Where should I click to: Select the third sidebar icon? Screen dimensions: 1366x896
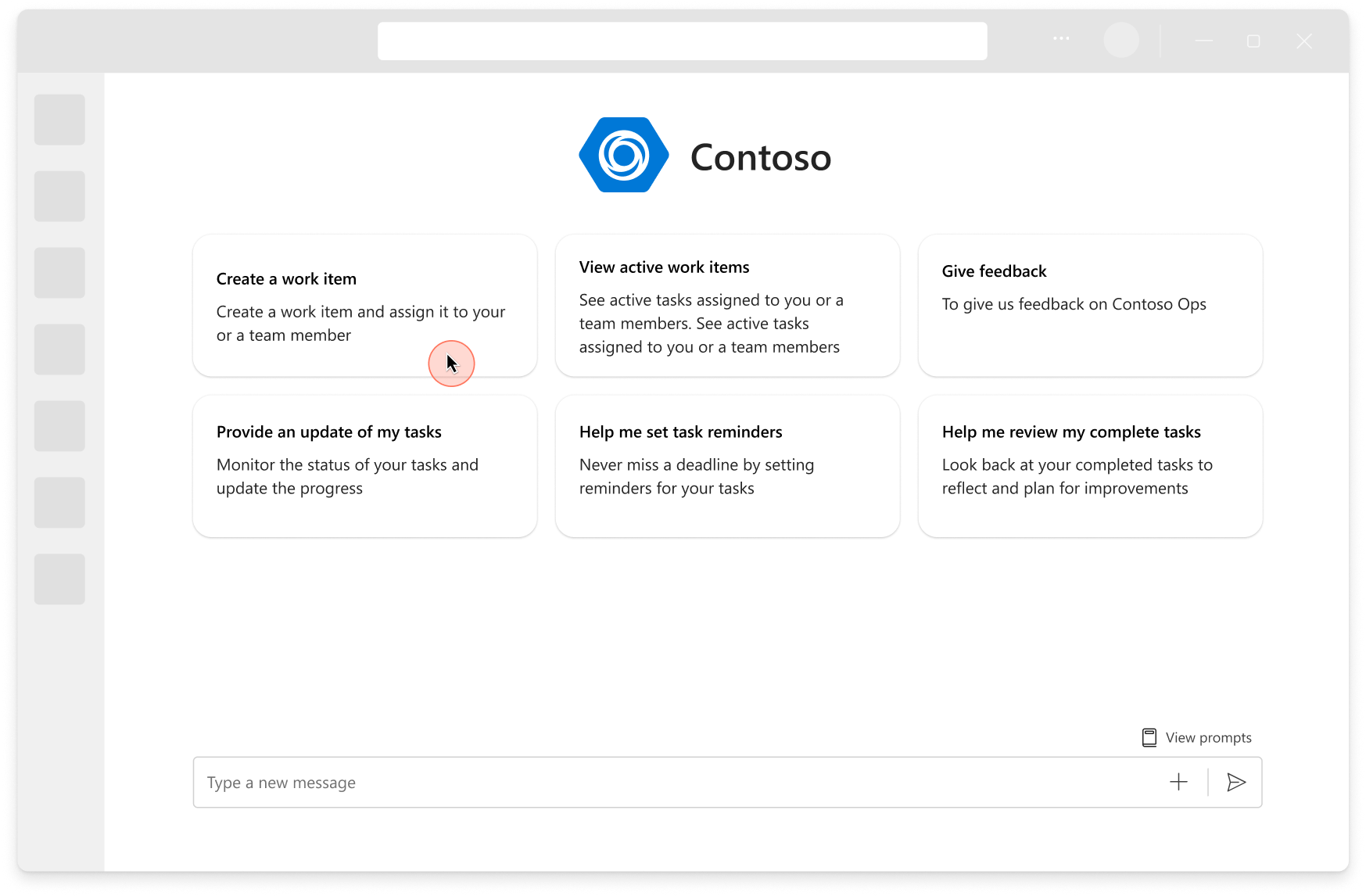59,273
